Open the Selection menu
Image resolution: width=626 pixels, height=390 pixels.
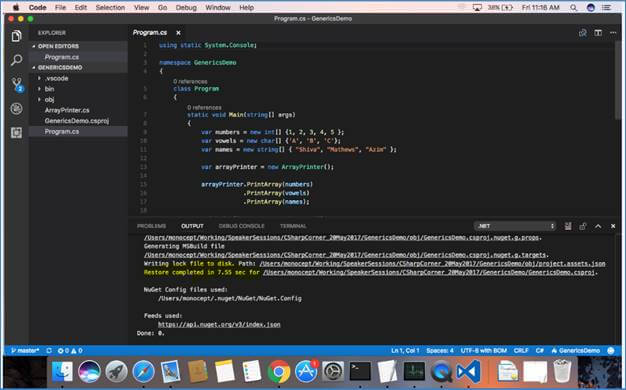(110, 7)
